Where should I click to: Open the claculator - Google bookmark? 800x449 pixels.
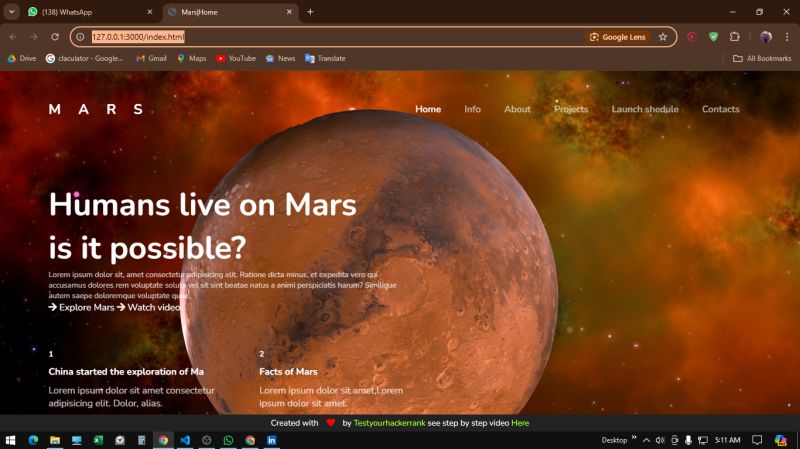[85, 59]
